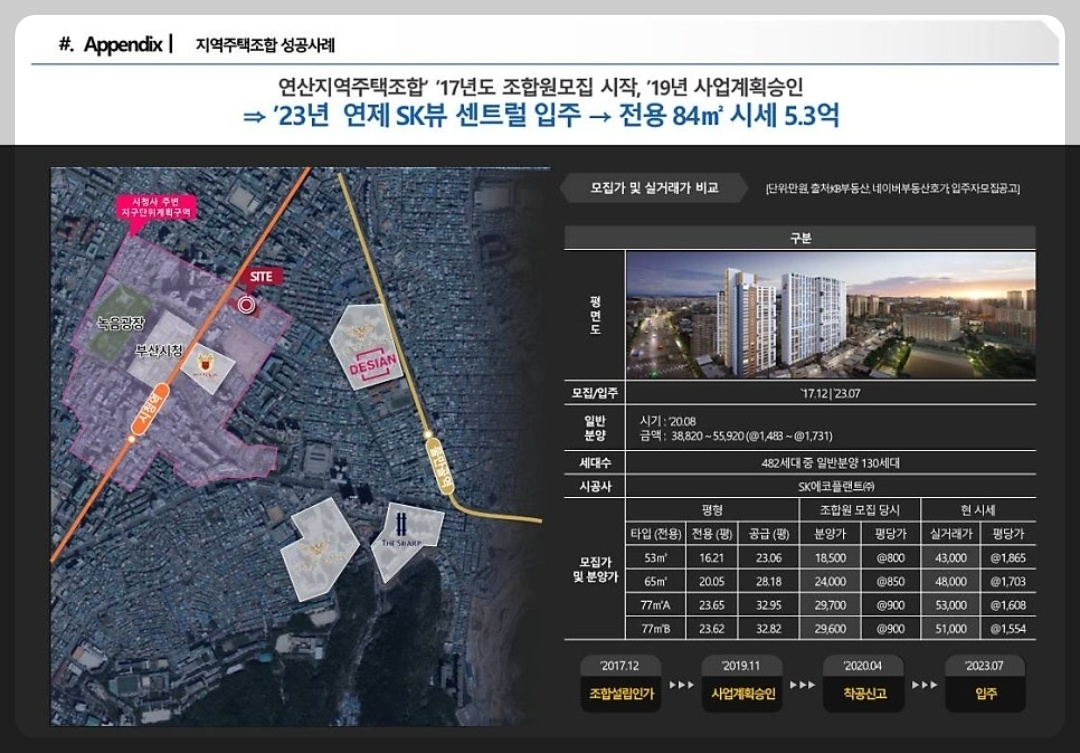Image resolution: width=1080 pixels, height=753 pixels.
Task: Click the @1,608 per-pyeong cell
Action: point(1008,605)
